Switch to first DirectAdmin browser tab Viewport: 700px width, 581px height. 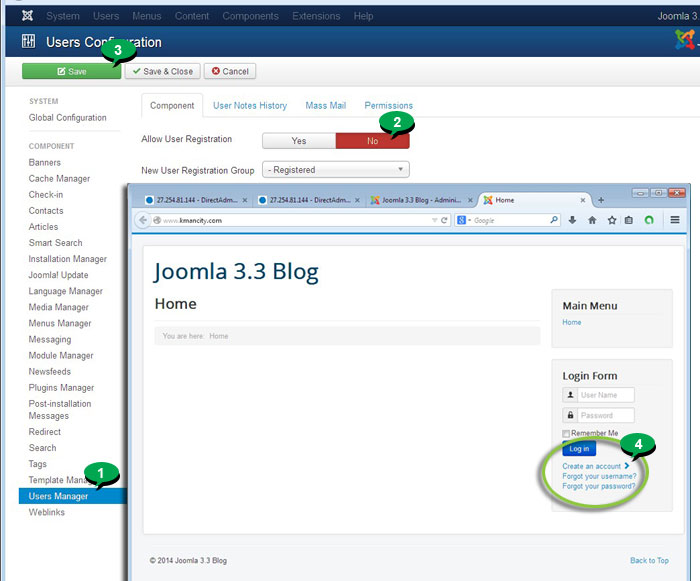pyautogui.click(x=195, y=200)
